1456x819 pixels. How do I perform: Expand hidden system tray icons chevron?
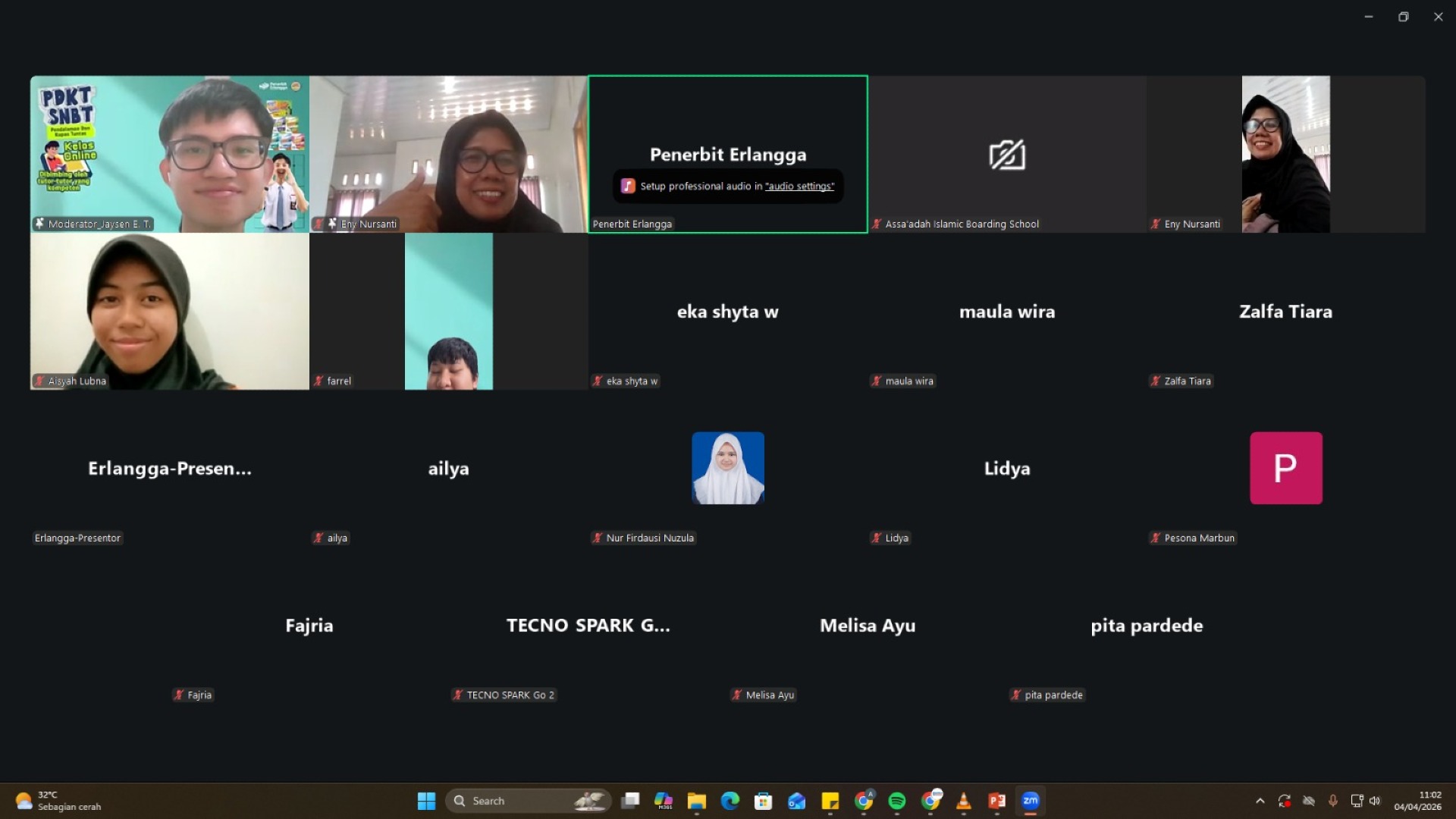point(1260,801)
